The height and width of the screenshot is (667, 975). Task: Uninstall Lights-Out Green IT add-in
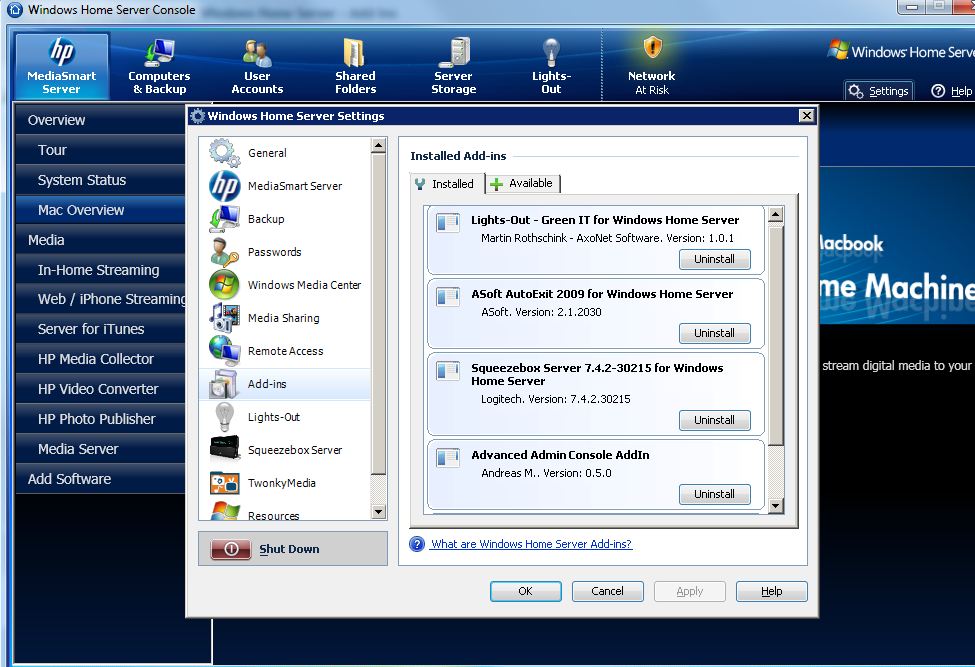pos(714,259)
